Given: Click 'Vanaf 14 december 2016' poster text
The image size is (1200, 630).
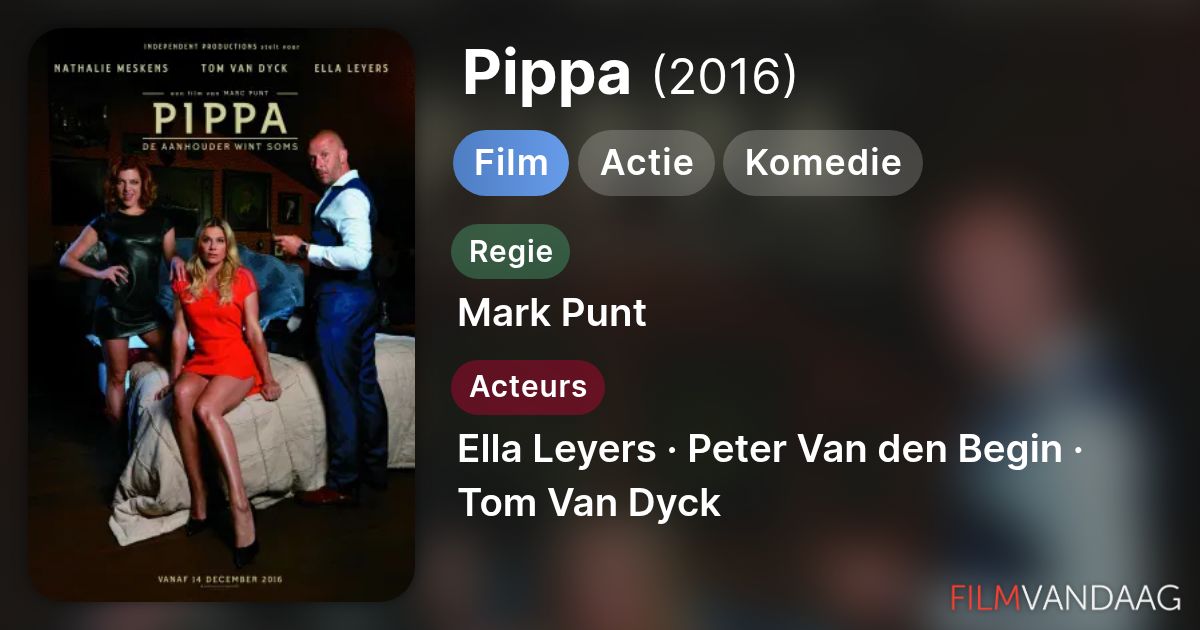Looking at the screenshot, I should (222, 579).
